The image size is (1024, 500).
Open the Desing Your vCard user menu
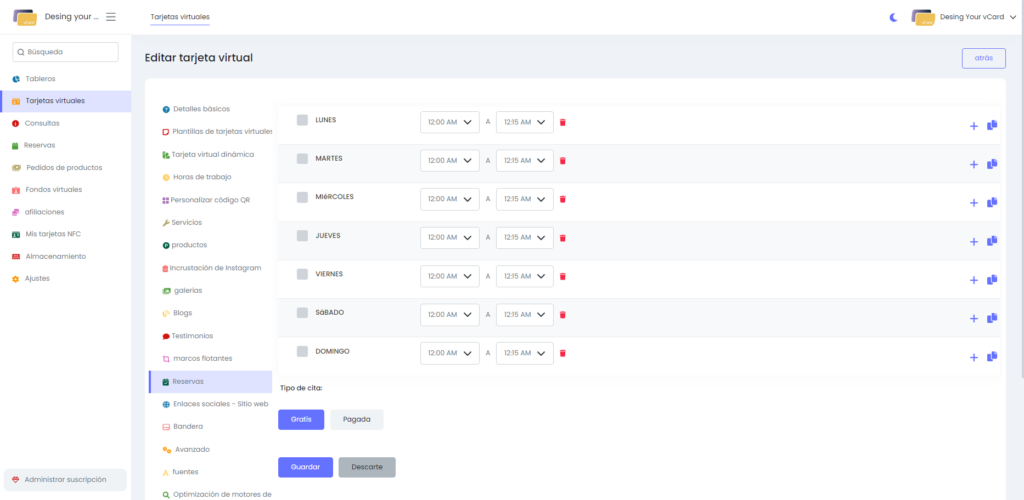(x=964, y=17)
